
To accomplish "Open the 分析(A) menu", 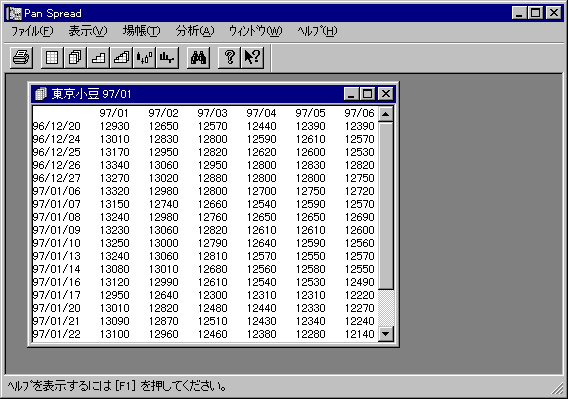I will tap(195, 31).
